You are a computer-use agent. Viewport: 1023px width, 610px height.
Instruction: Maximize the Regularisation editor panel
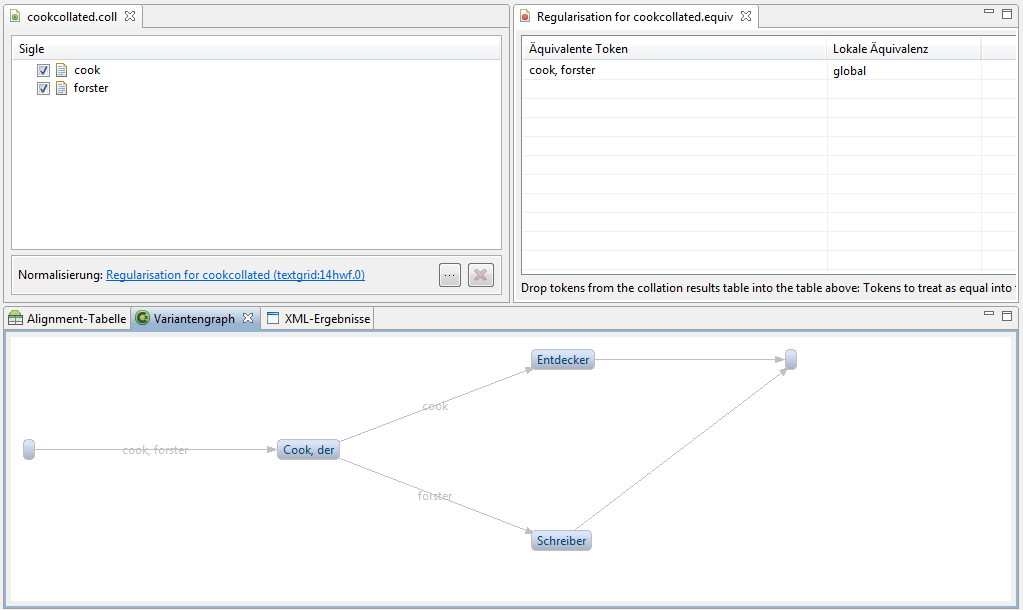(1007, 12)
